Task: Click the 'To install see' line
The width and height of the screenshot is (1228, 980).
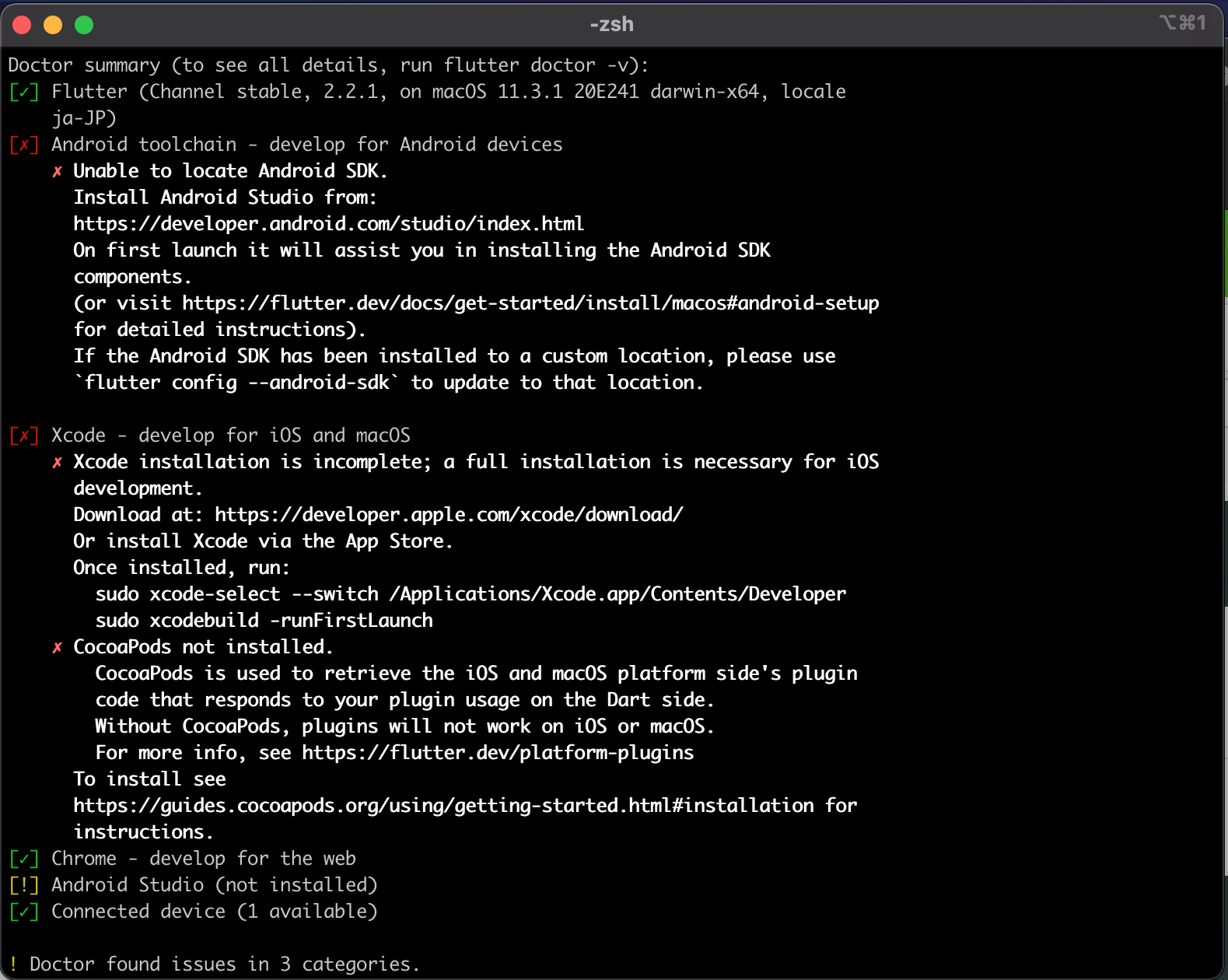Action: [x=150, y=779]
